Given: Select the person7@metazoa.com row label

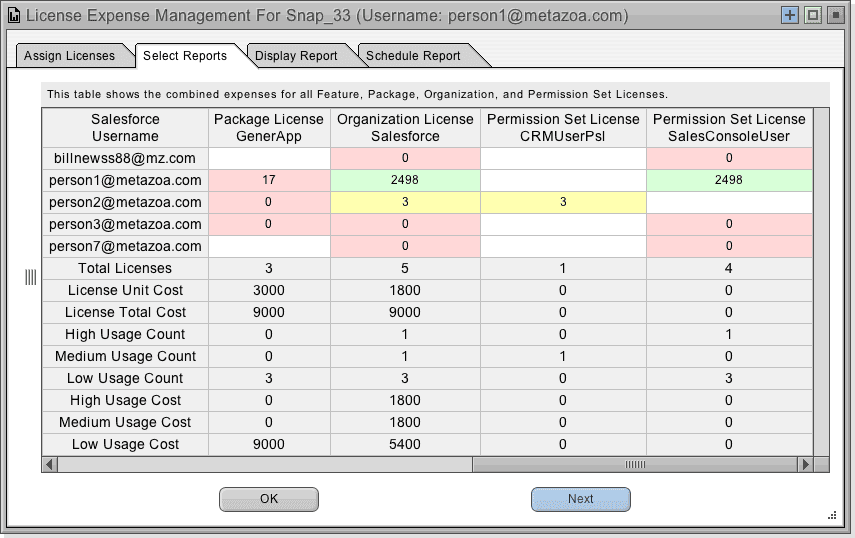Looking at the screenshot, I should coord(125,246).
